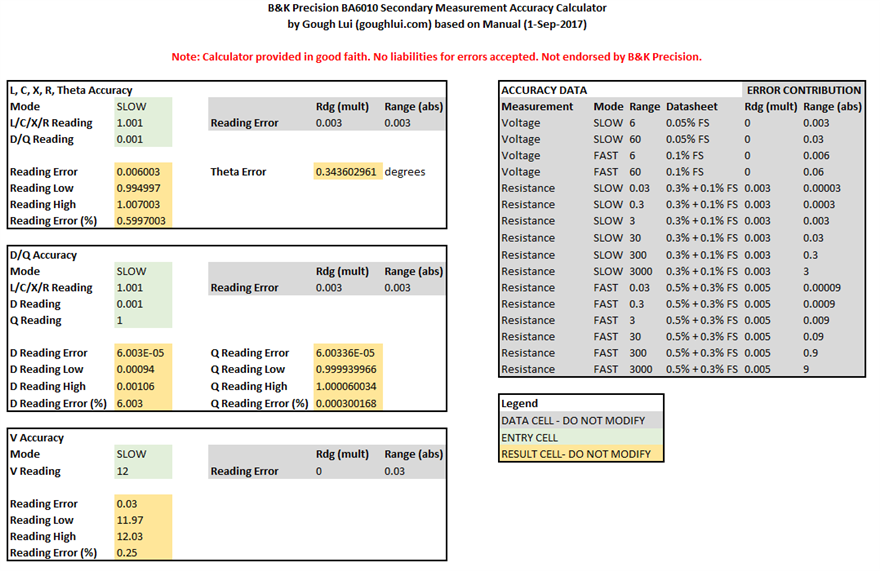Click the Measurement column header
The image size is (880, 571).
point(537,106)
